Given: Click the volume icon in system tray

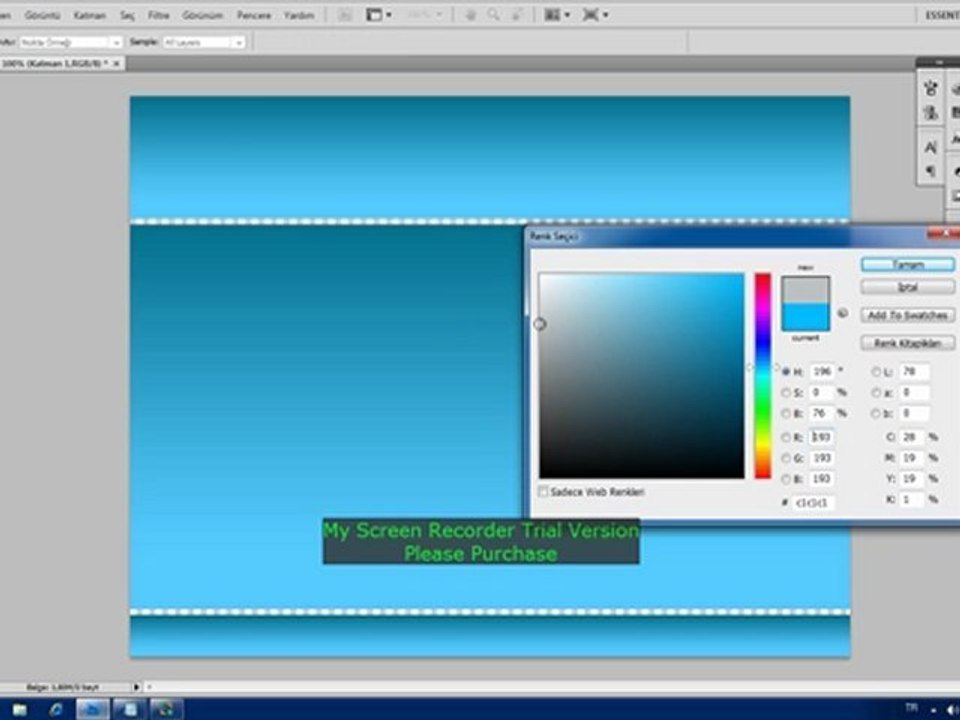Looking at the screenshot, I should (953, 709).
